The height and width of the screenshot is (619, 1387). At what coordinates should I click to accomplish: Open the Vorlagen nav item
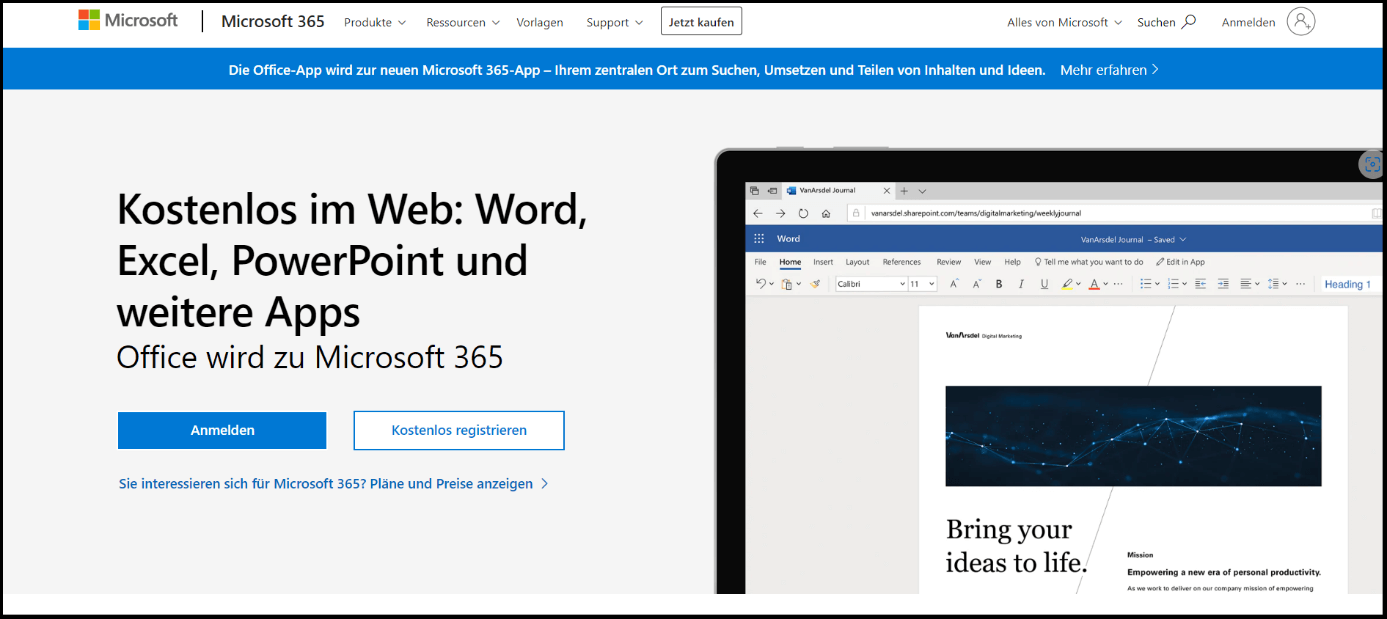[540, 22]
